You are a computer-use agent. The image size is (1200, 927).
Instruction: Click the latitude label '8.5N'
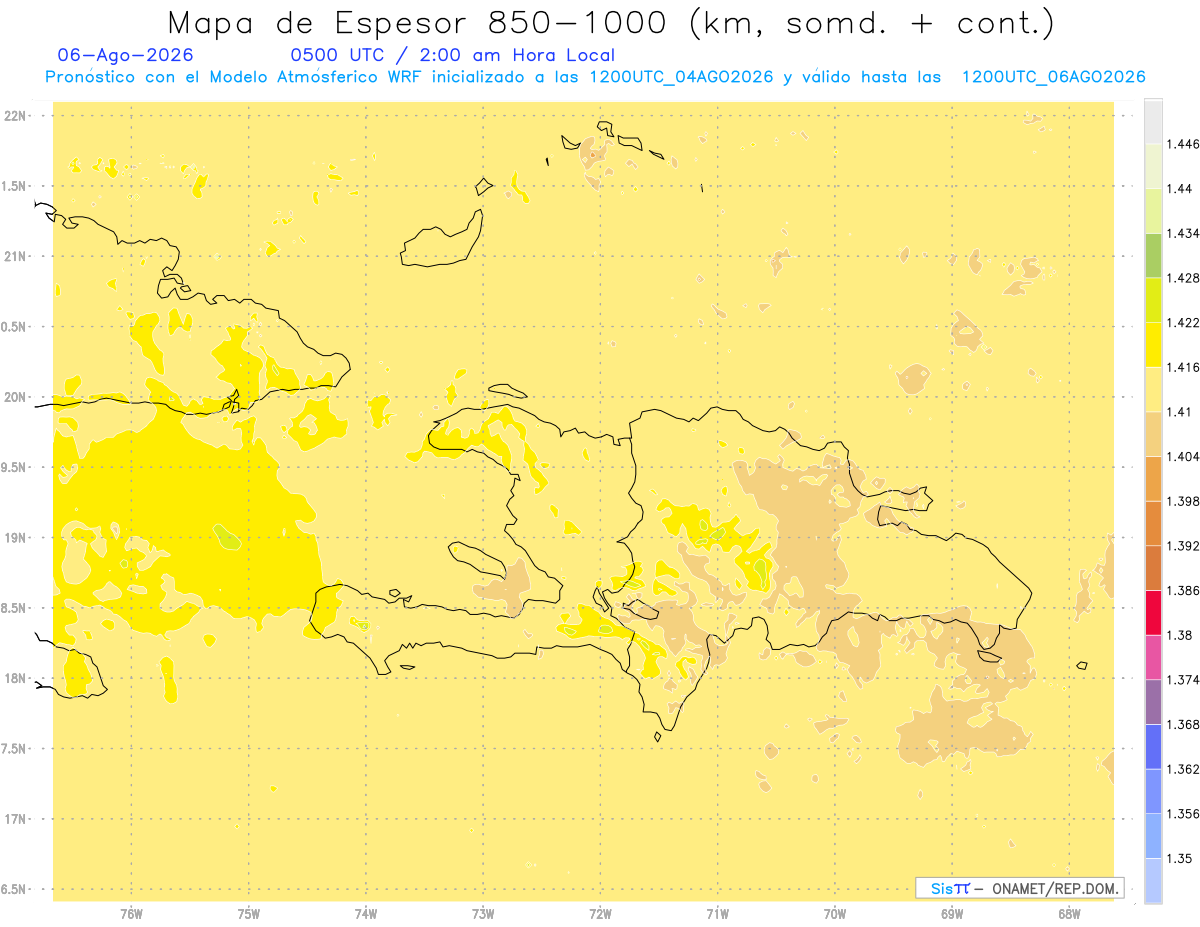pyautogui.click(x=15, y=608)
